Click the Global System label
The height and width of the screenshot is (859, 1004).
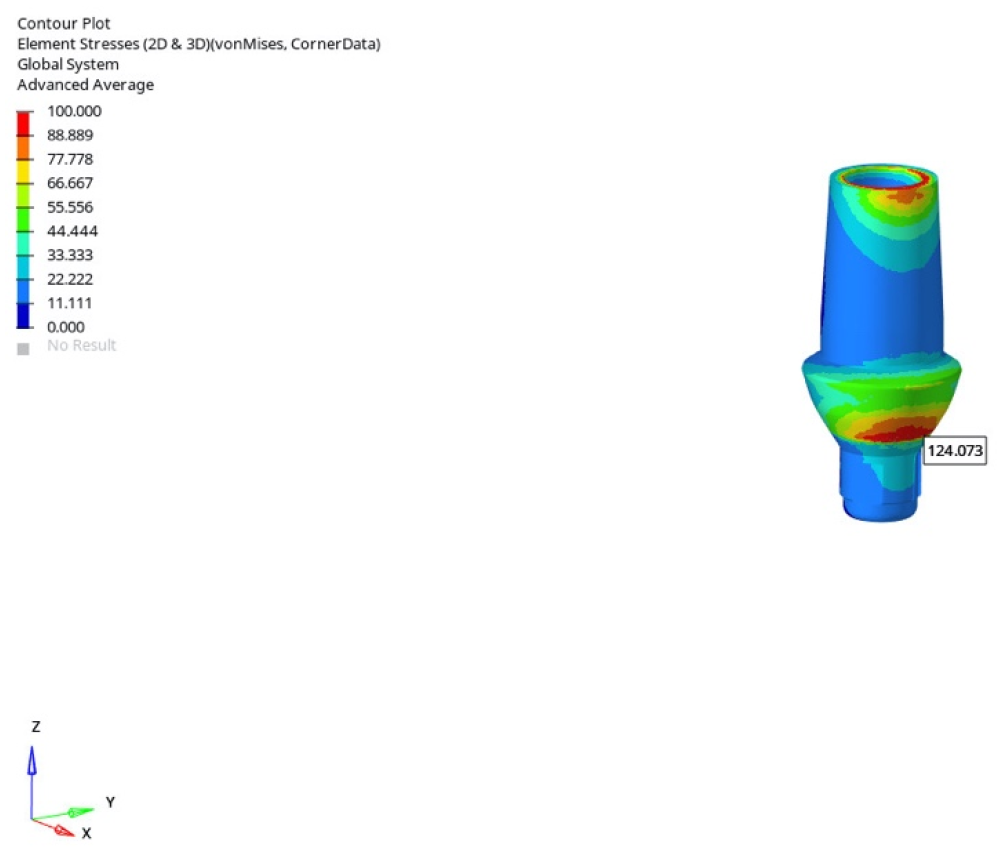pos(68,65)
